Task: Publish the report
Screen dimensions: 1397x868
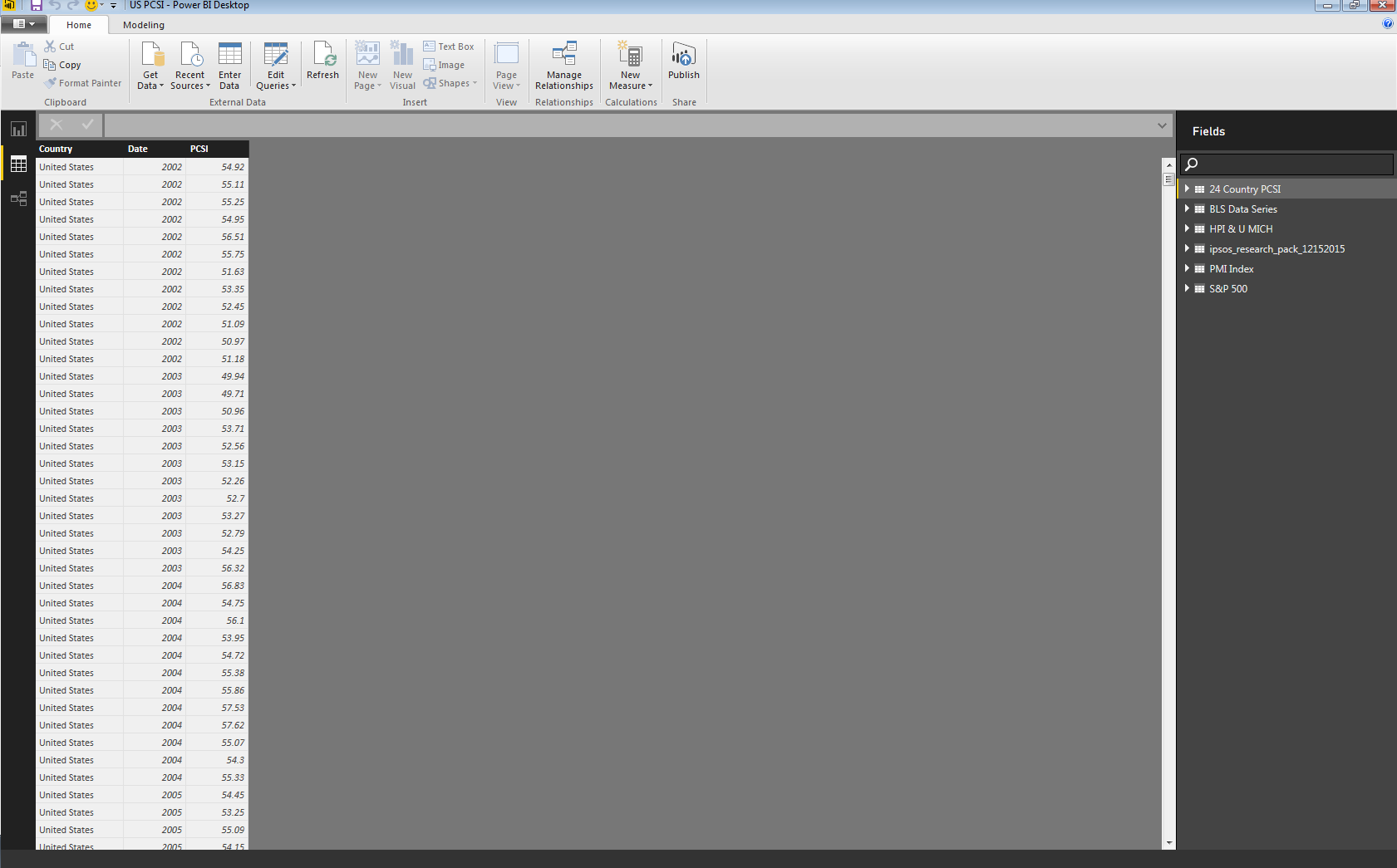Action: tap(684, 61)
